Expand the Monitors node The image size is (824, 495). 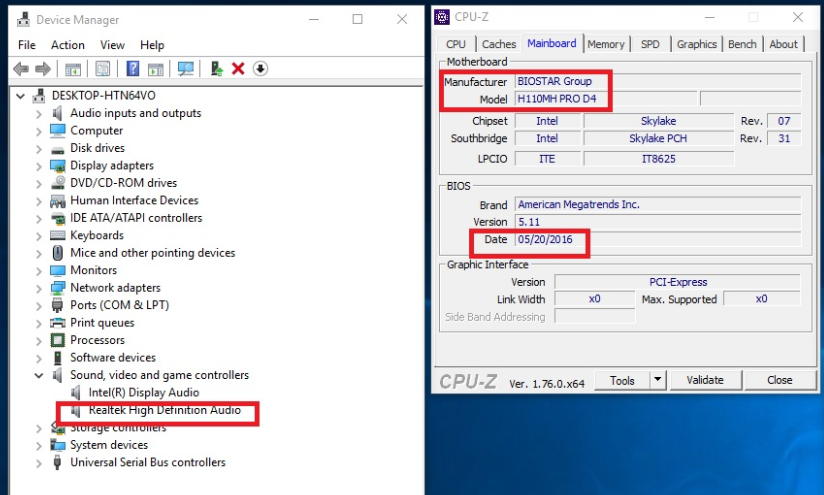coord(38,271)
